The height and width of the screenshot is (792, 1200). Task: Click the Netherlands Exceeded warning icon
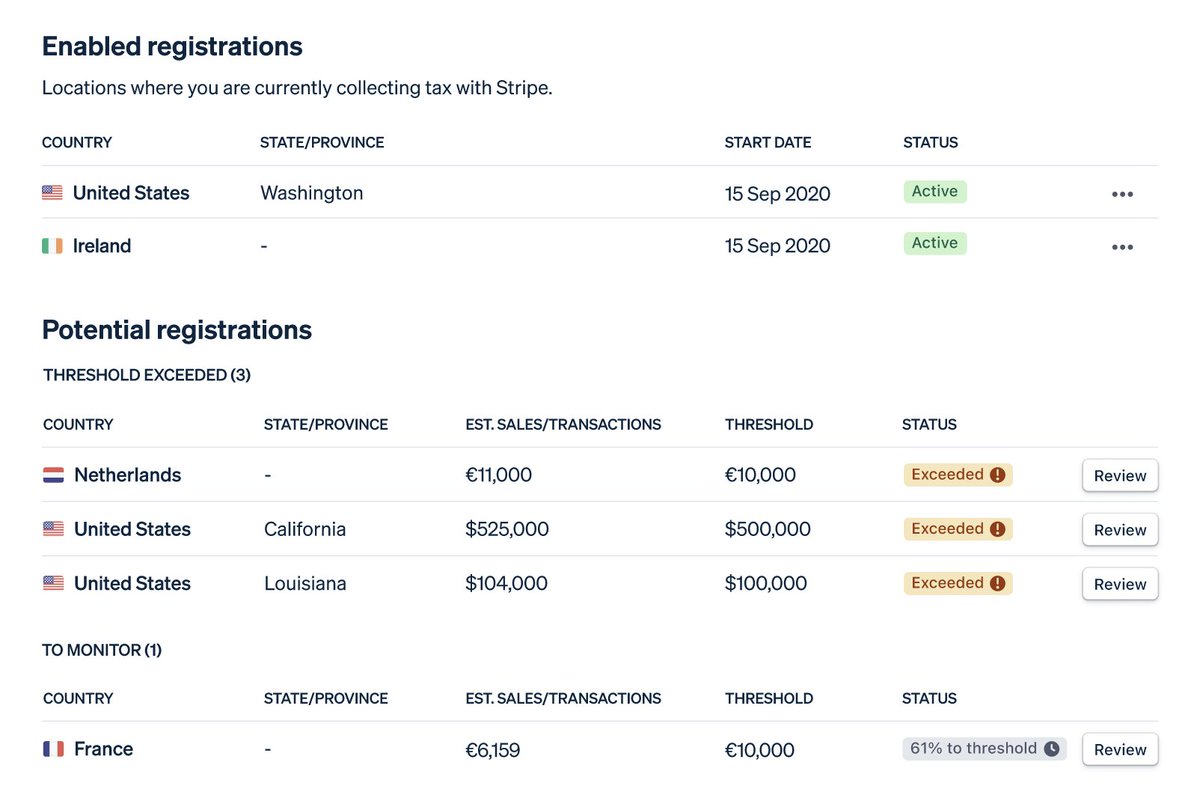click(x=997, y=475)
